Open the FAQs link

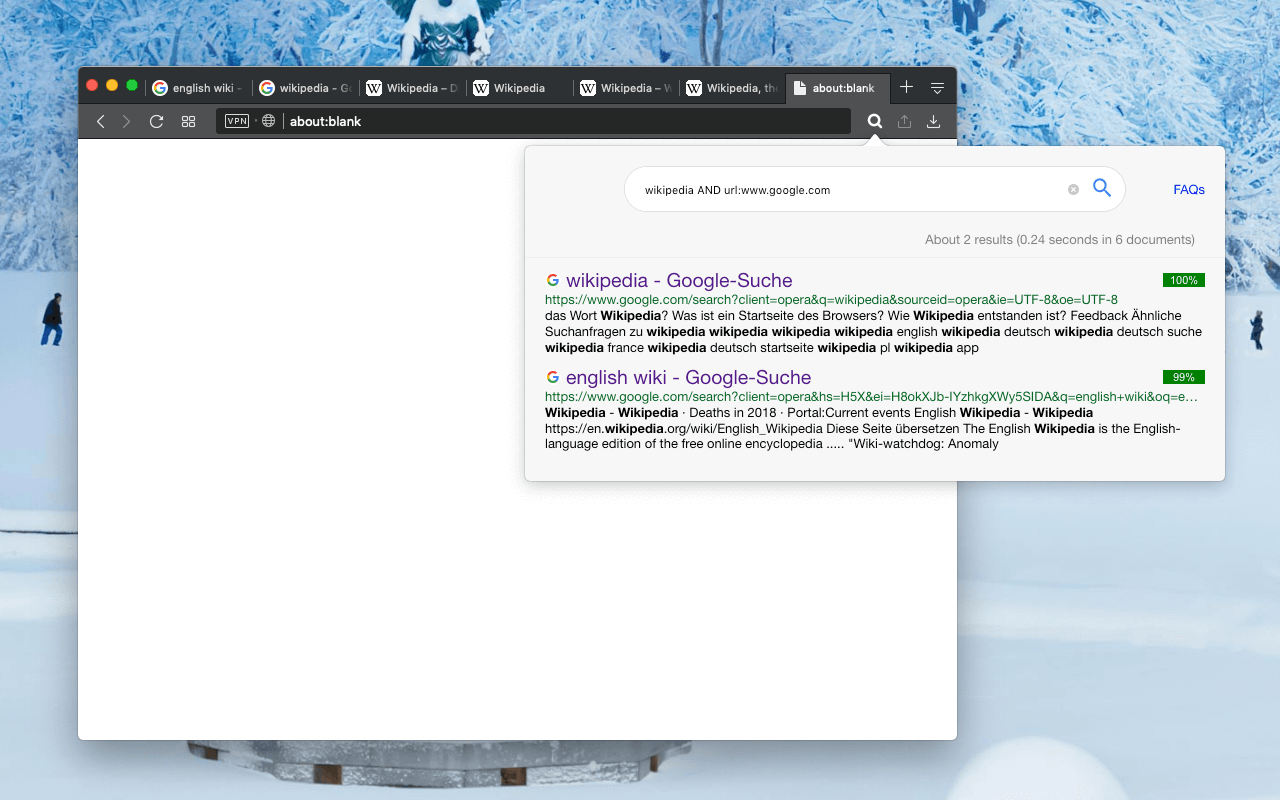coord(1189,189)
